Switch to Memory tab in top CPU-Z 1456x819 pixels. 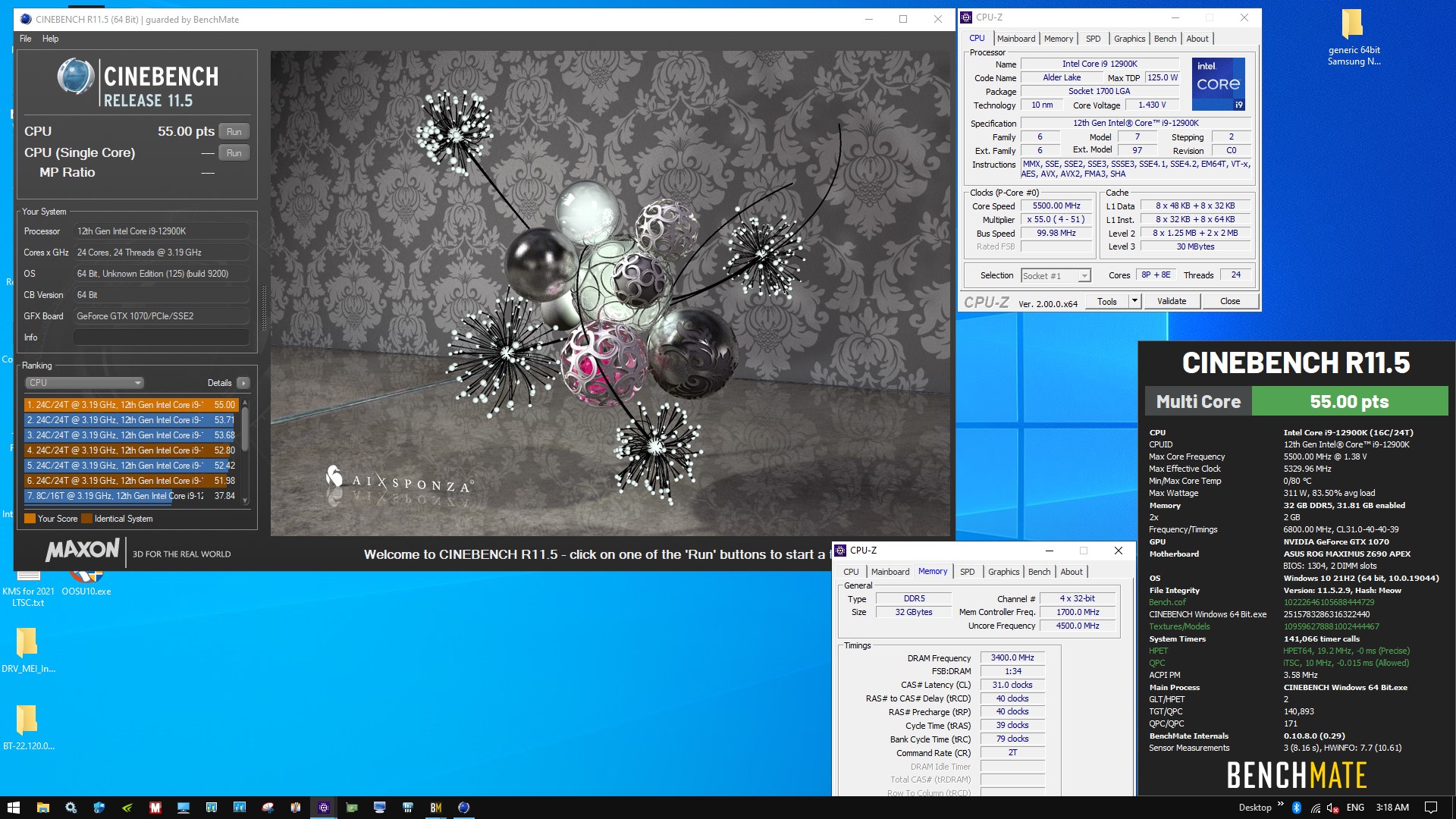1058,39
